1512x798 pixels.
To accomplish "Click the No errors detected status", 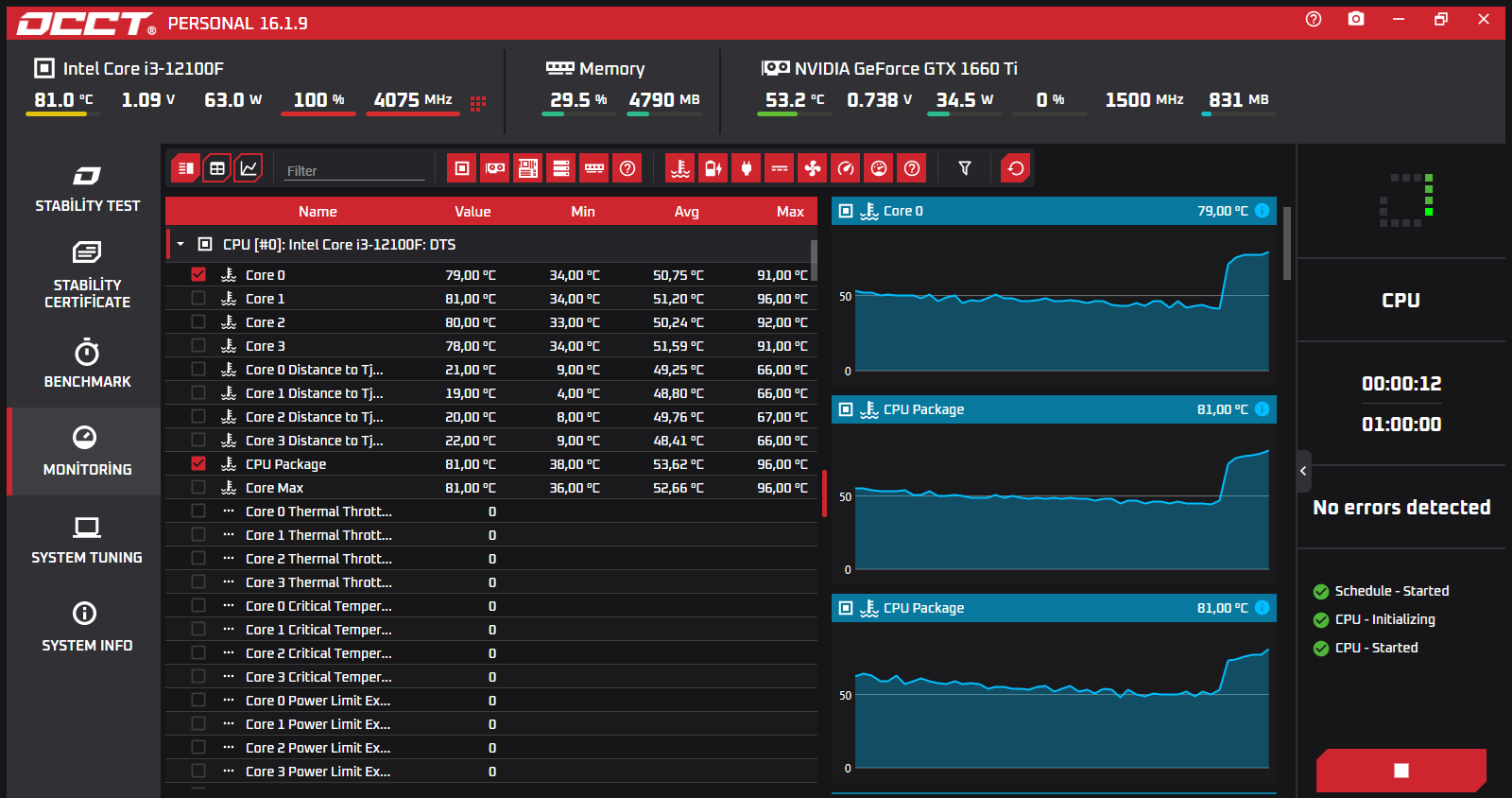I will pyautogui.click(x=1401, y=508).
